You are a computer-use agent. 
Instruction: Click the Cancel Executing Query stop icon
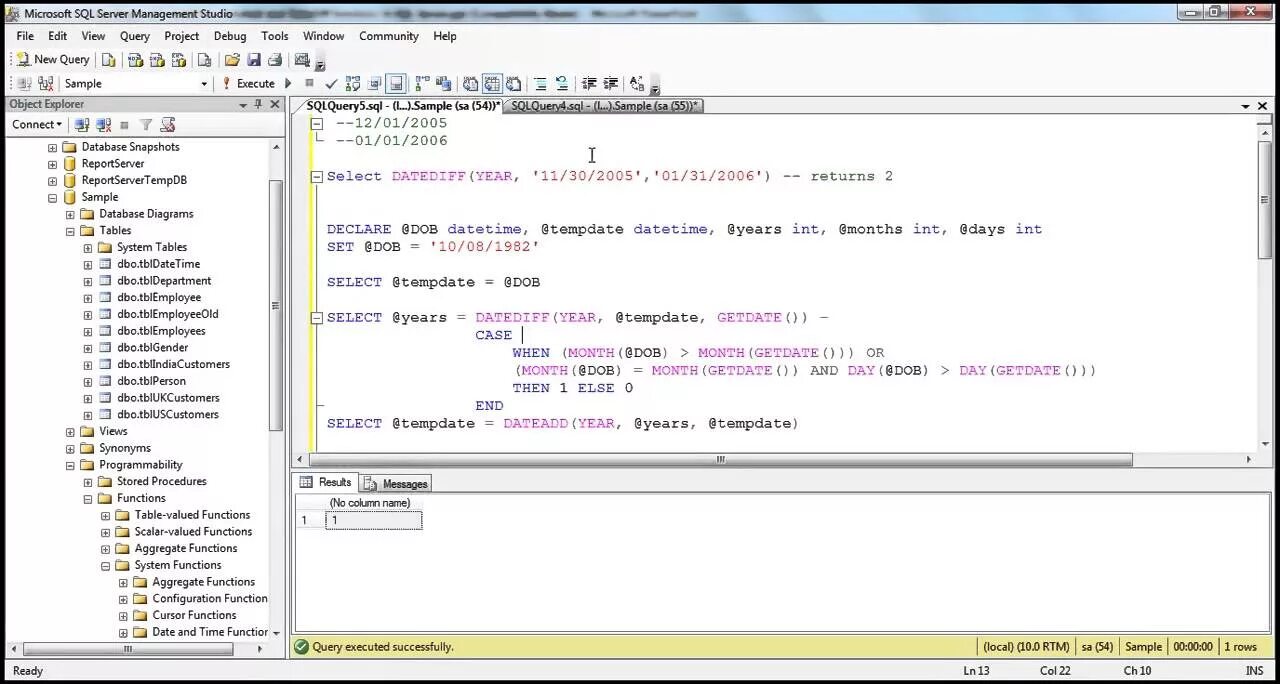tap(310, 84)
